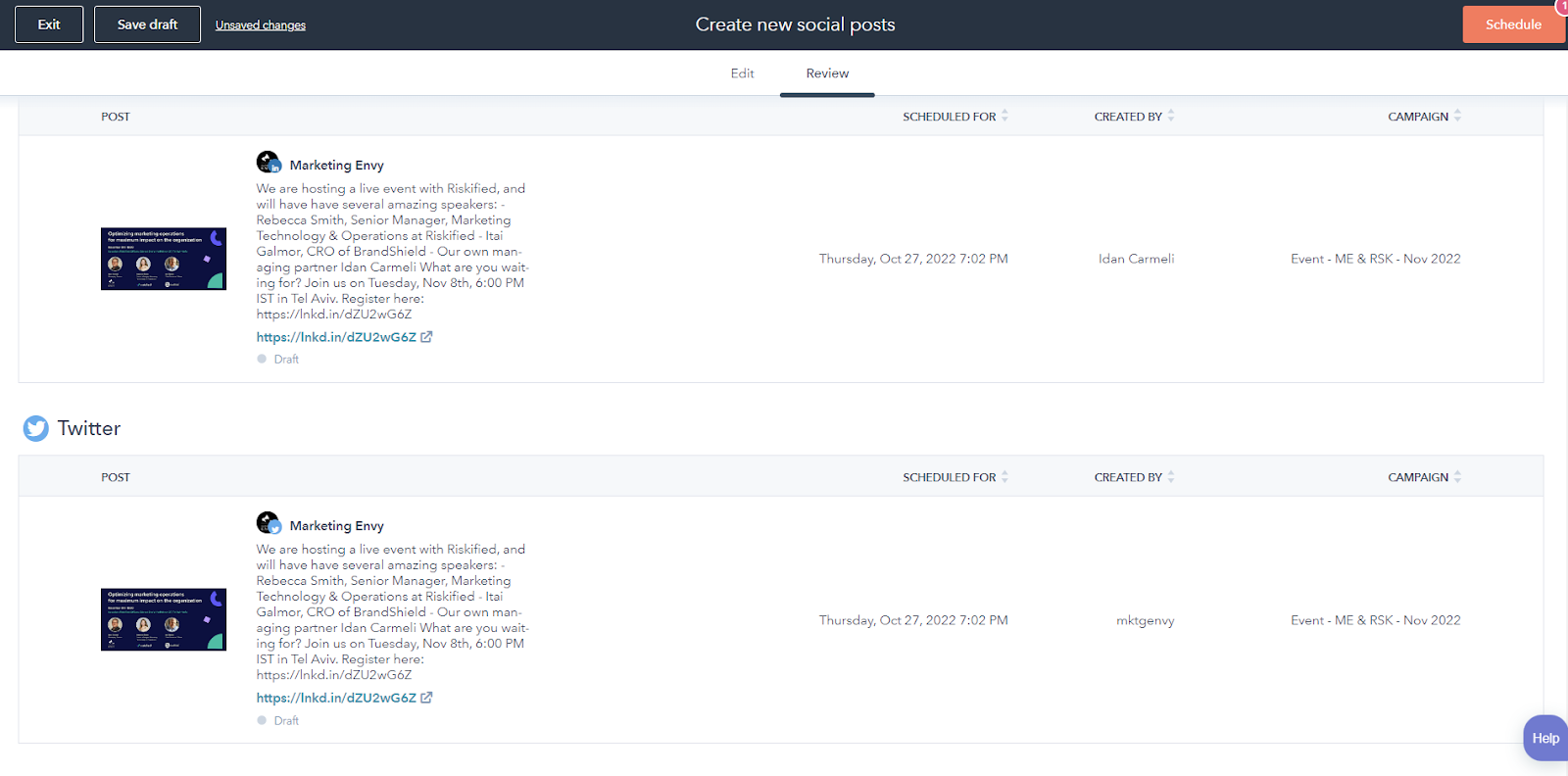Viewport: 1568px width, 776px height.
Task: Click the LinkedIn post body text
Action: pyautogui.click(x=392, y=251)
